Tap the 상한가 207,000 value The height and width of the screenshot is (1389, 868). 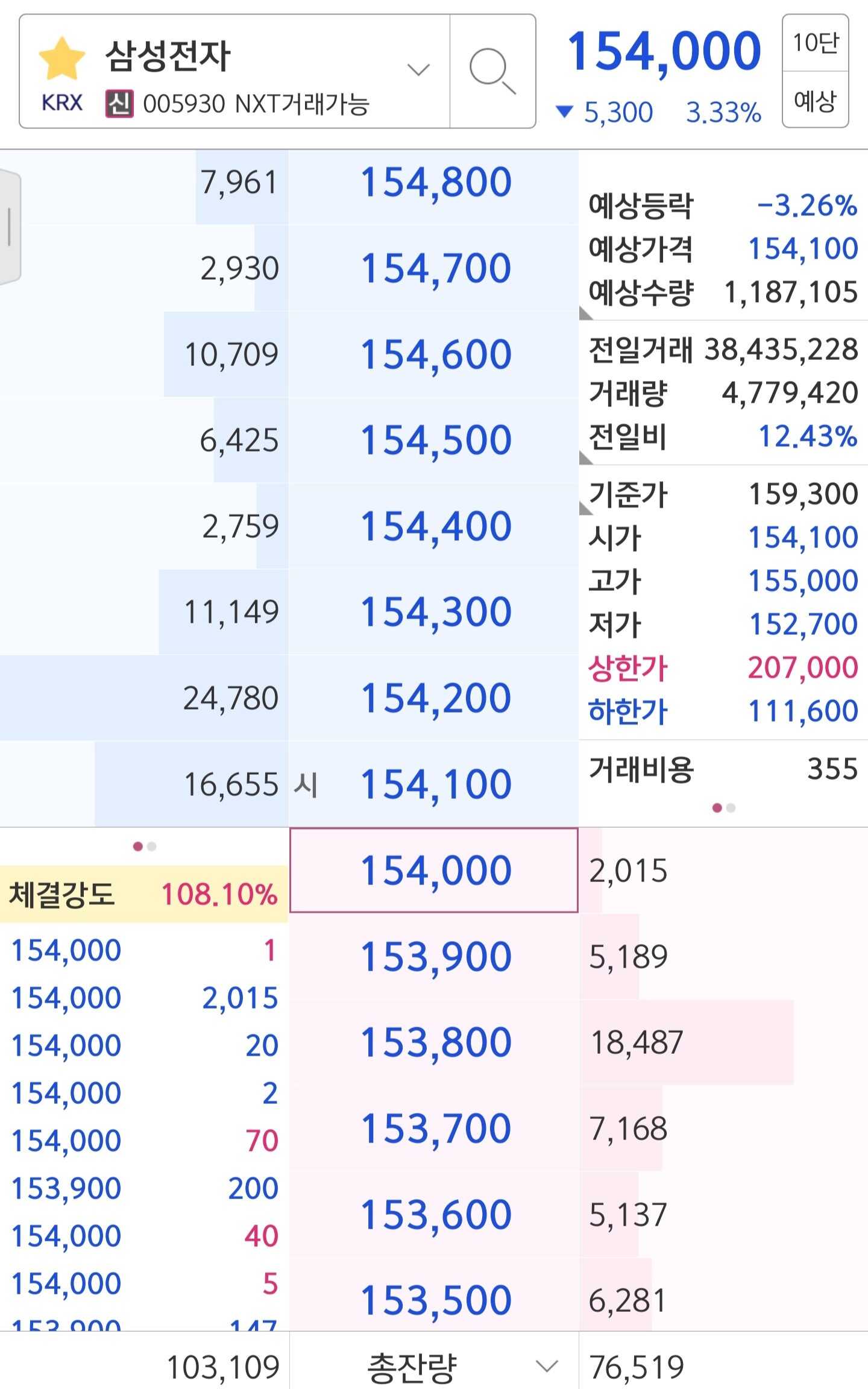[803, 668]
